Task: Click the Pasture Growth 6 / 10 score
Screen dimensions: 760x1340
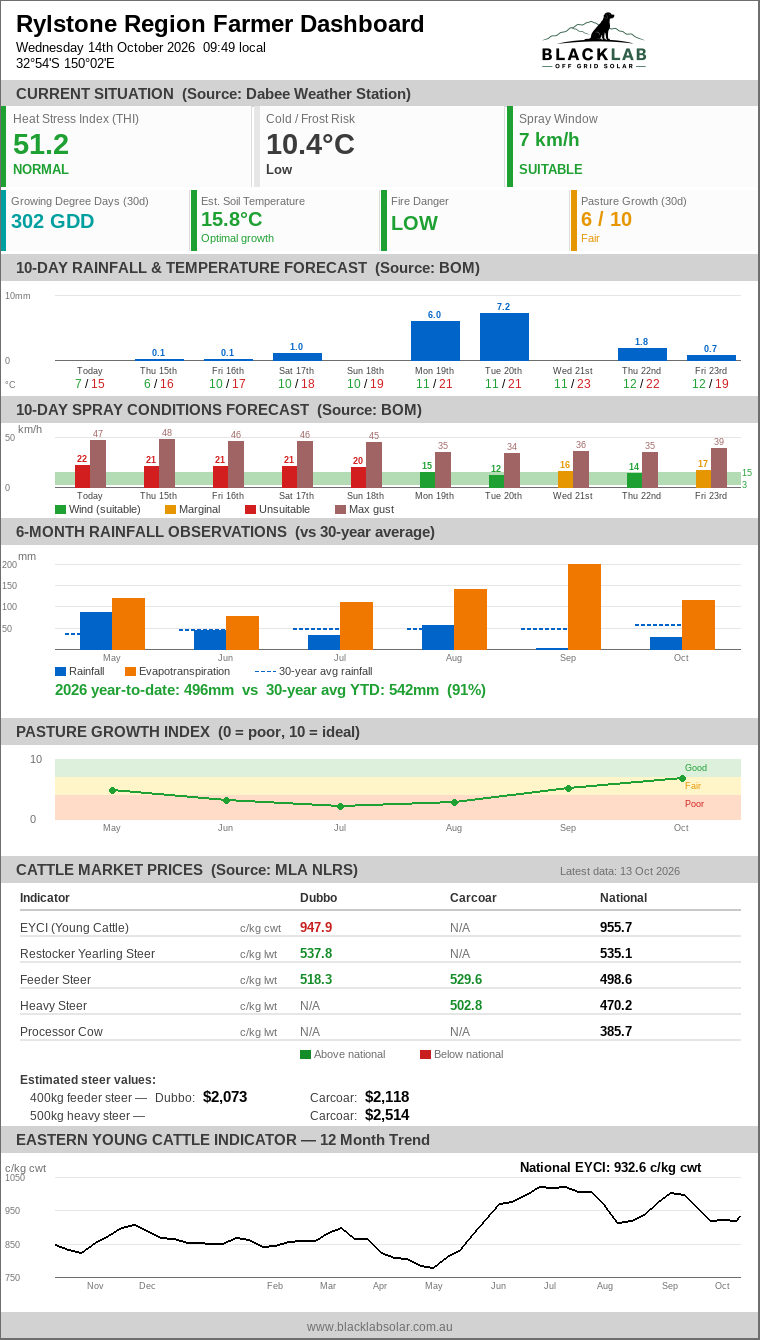Action: coord(606,219)
